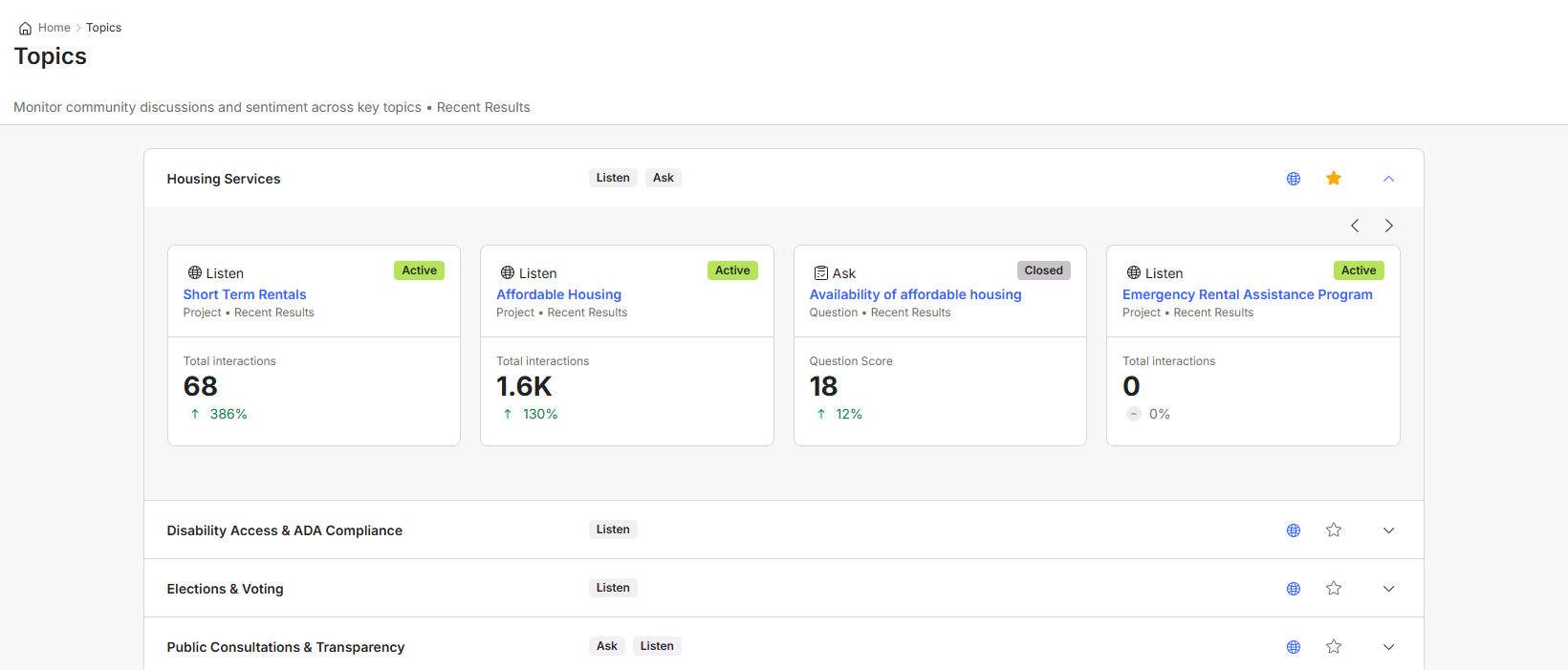
Task: Favorite the Elections & Voting topic
Action: pos(1334,589)
